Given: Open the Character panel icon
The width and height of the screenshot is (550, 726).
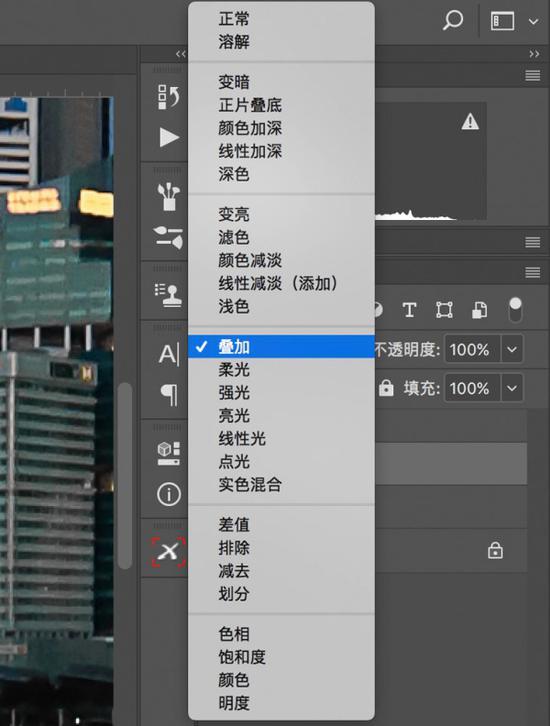Looking at the screenshot, I should (x=169, y=355).
